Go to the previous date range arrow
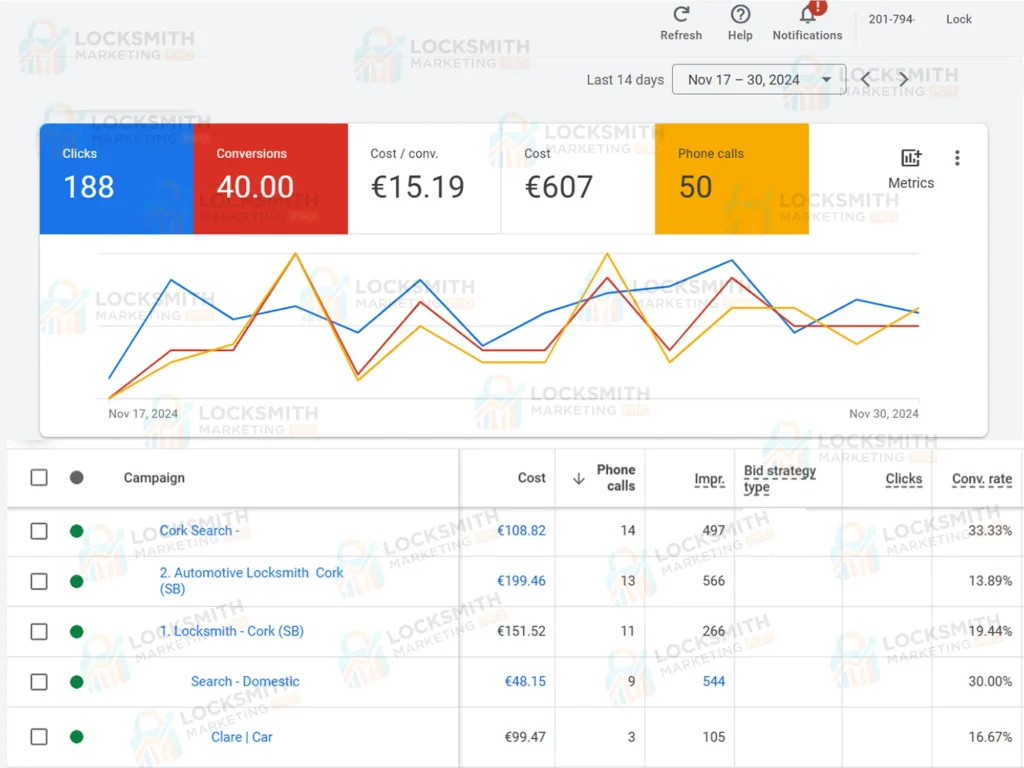The height and width of the screenshot is (768, 1024). 866,80
